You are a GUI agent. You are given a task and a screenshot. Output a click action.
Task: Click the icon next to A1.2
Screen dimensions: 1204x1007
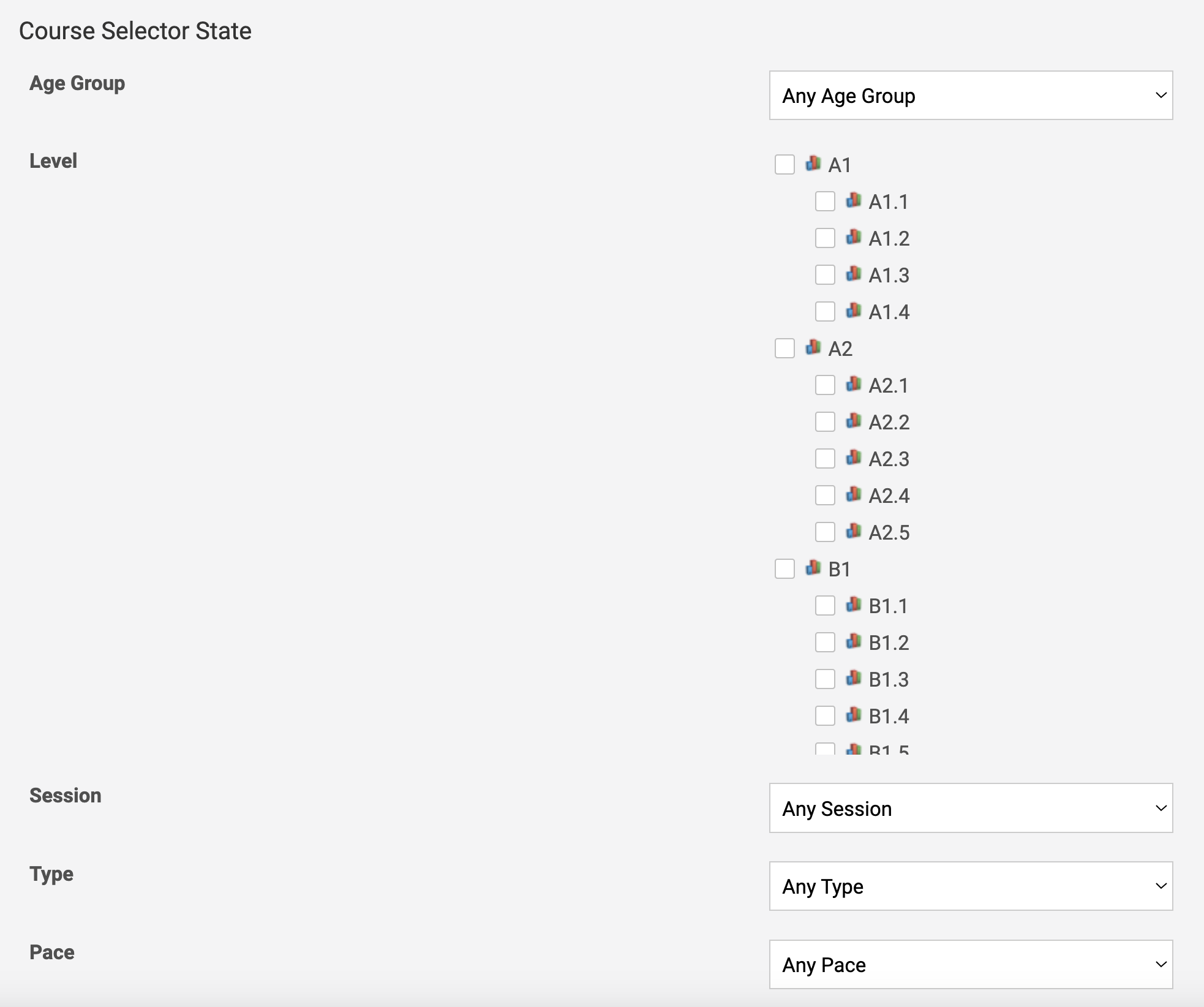pyautogui.click(x=854, y=237)
